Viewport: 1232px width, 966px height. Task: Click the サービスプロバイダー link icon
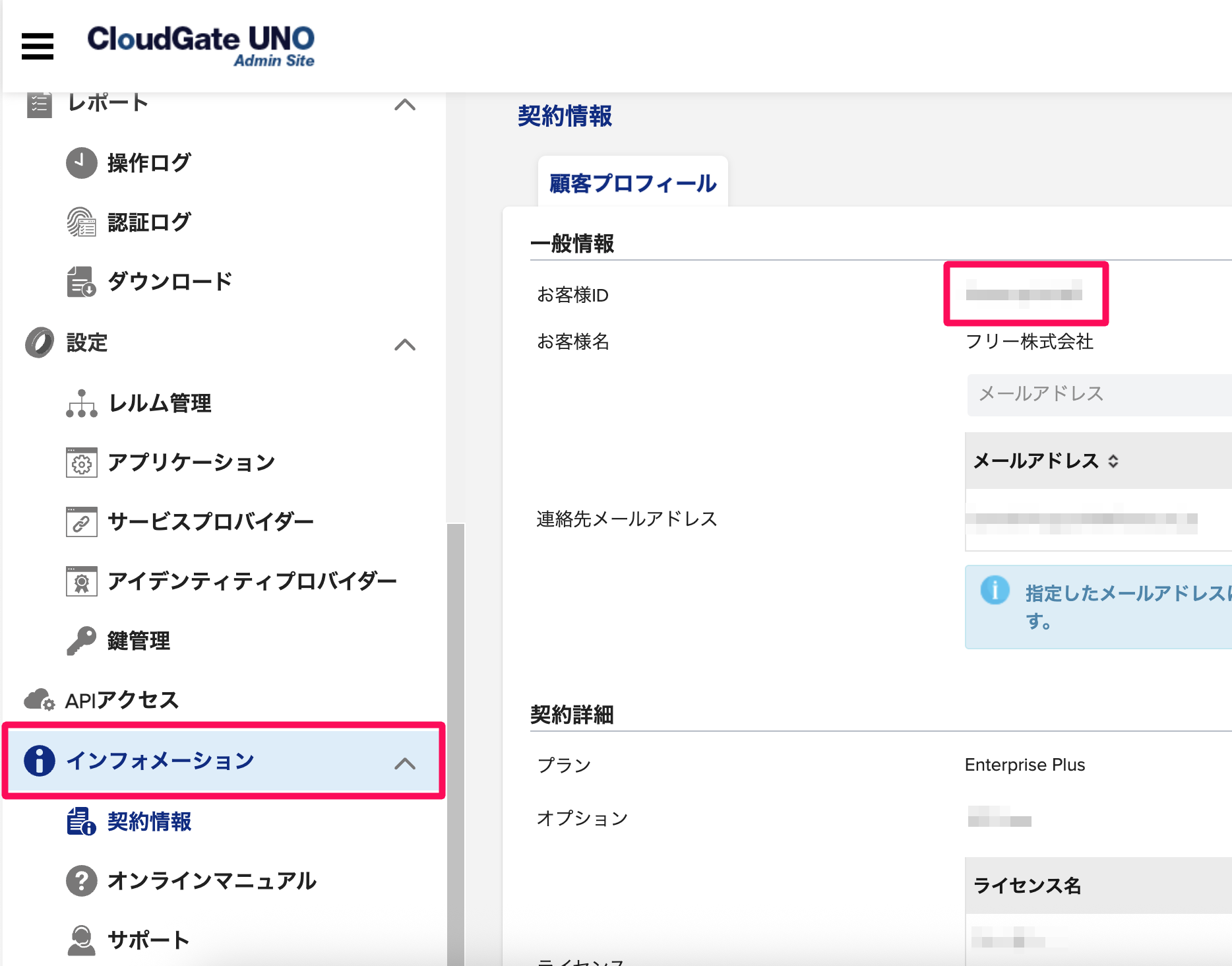point(82,522)
